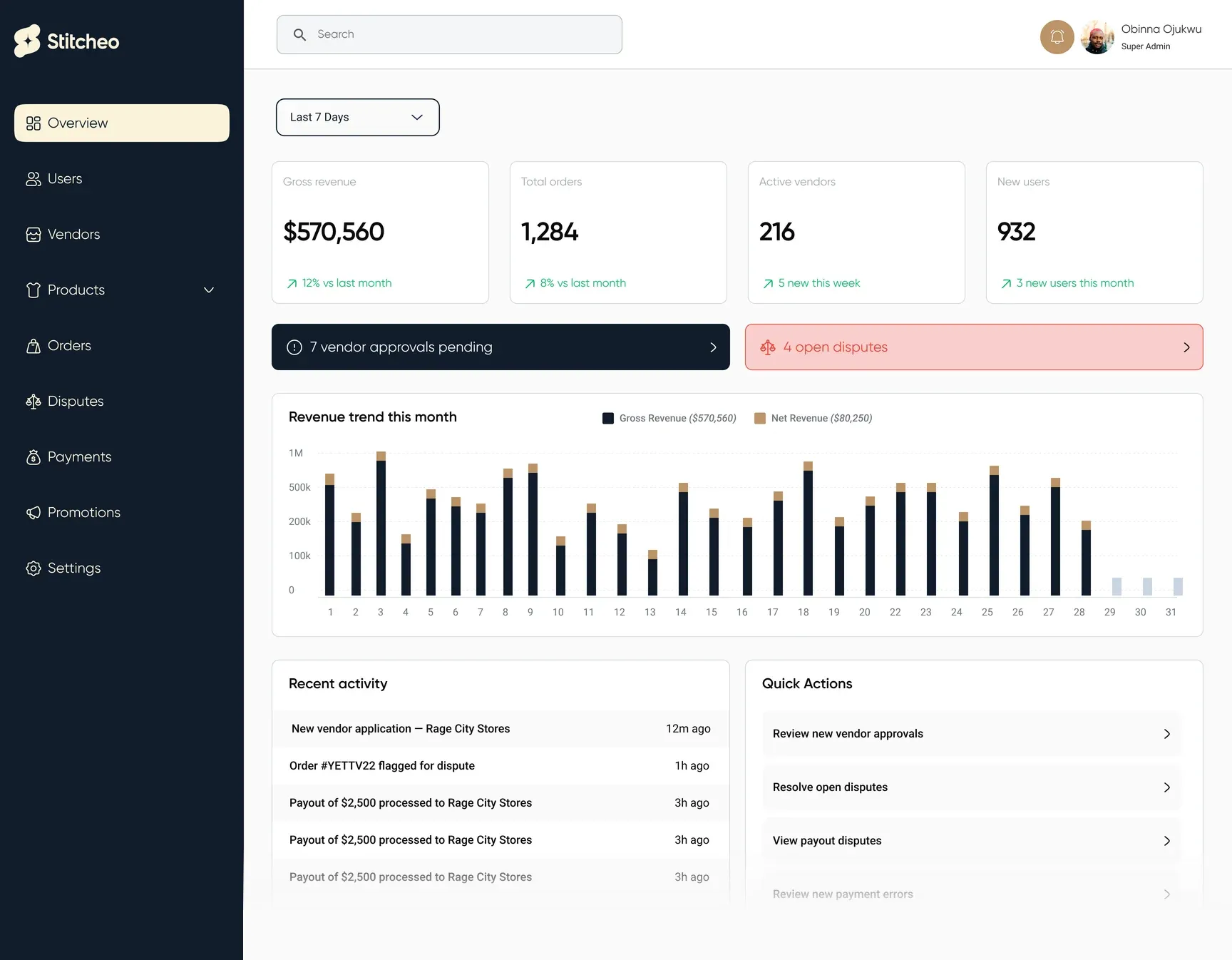Click the Gross Revenue legend swatch

click(x=608, y=419)
